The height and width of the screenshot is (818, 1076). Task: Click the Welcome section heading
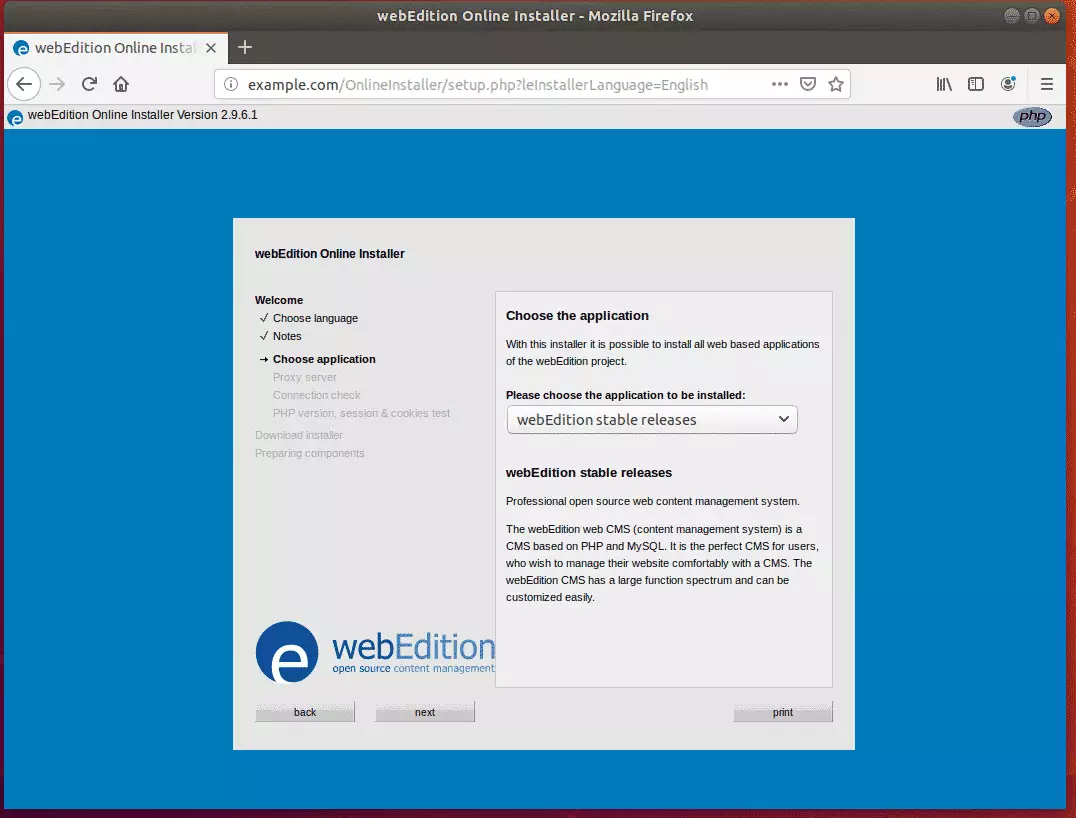279,300
